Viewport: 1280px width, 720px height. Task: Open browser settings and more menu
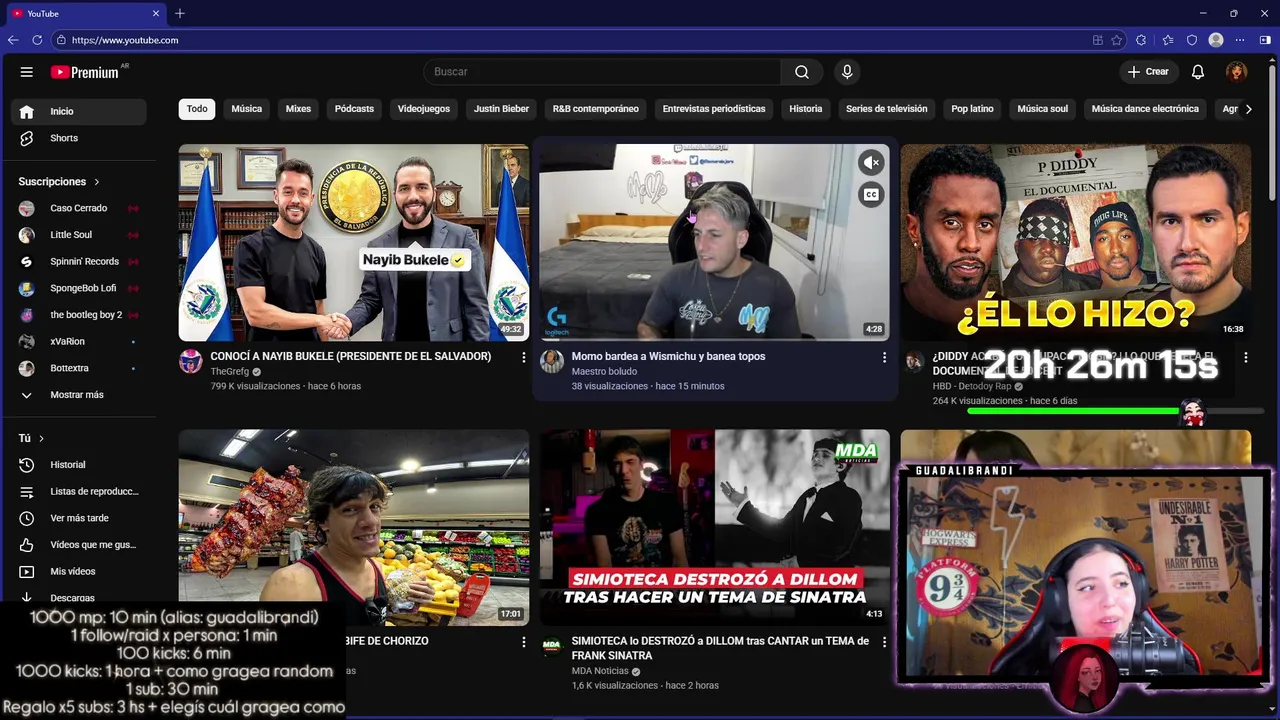pyautogui.click(x=1240, y=40)
